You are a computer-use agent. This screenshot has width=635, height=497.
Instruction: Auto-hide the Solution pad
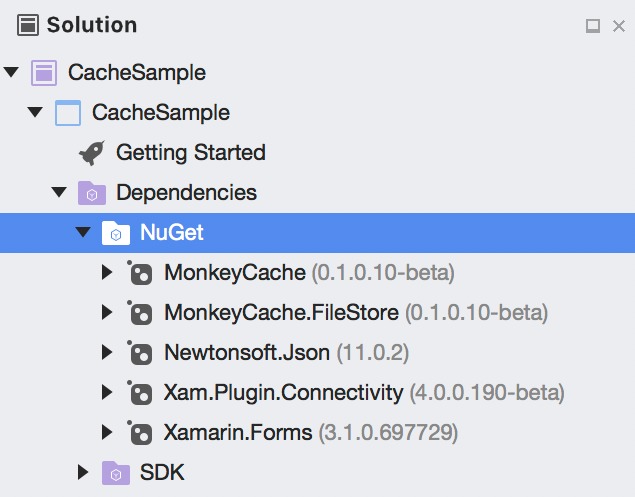point(593,26)
